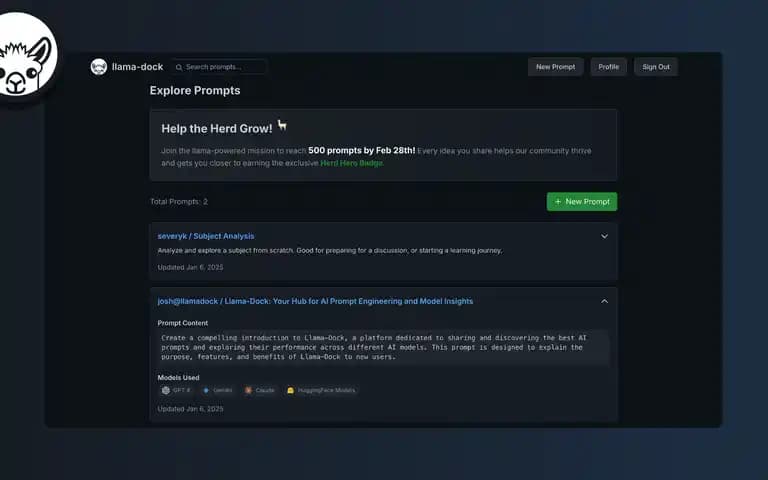
Task: Go to the Profile page
Action: click(608, 67)
